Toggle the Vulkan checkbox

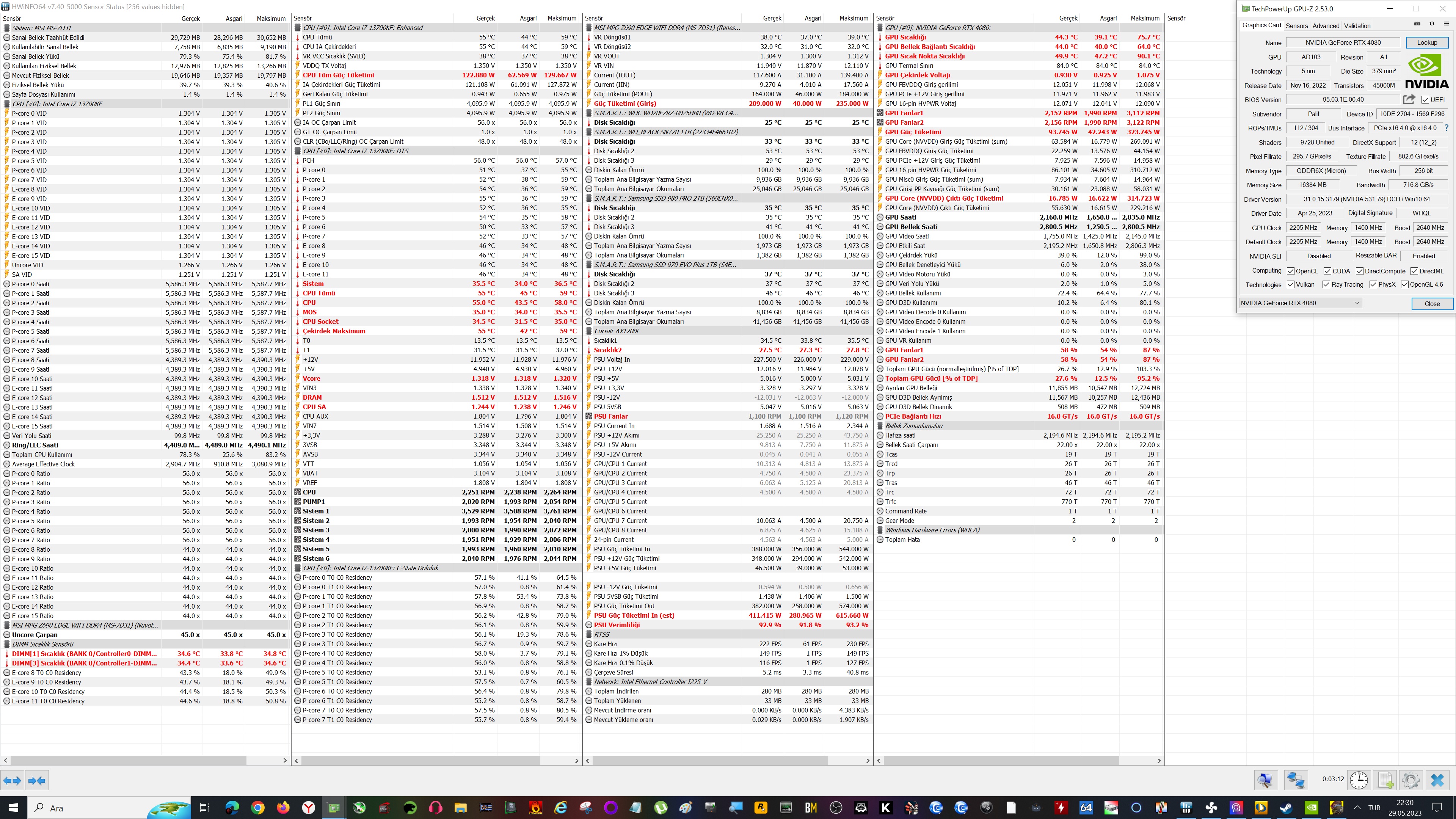pos(1290,284)
